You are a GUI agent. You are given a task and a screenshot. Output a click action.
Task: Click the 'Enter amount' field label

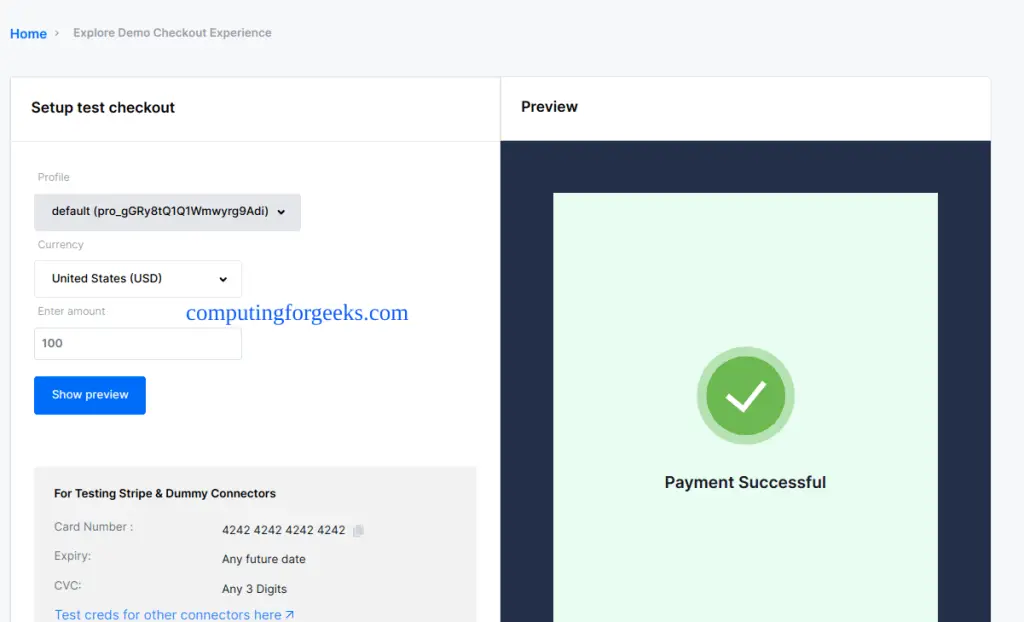coord(71,311)
